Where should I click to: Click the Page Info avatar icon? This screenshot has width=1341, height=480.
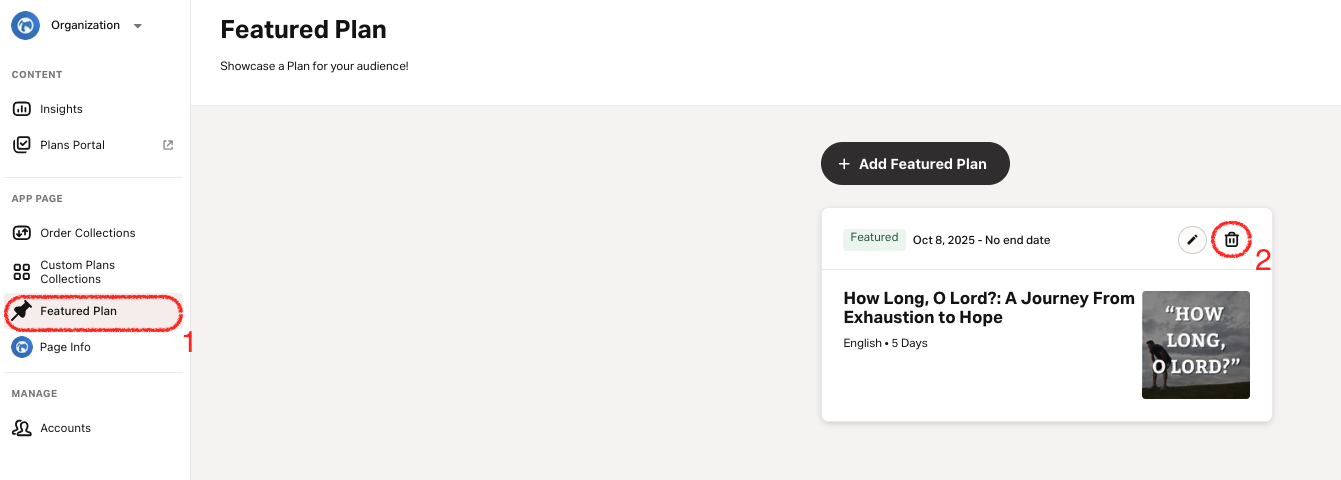pos(21,347)
